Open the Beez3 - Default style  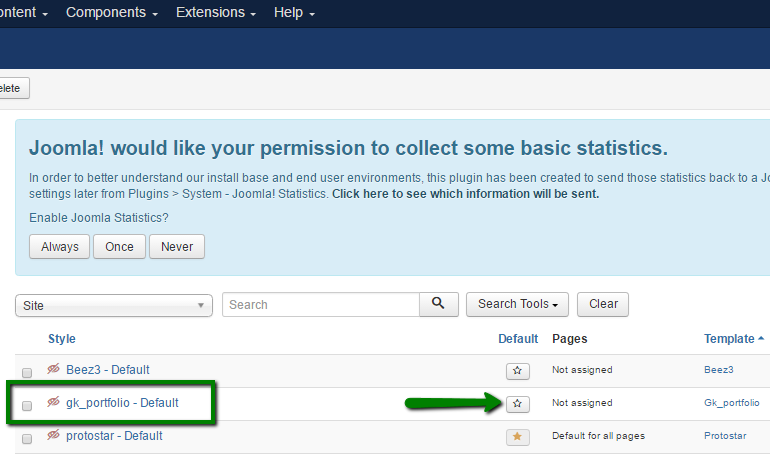(108, 370)
